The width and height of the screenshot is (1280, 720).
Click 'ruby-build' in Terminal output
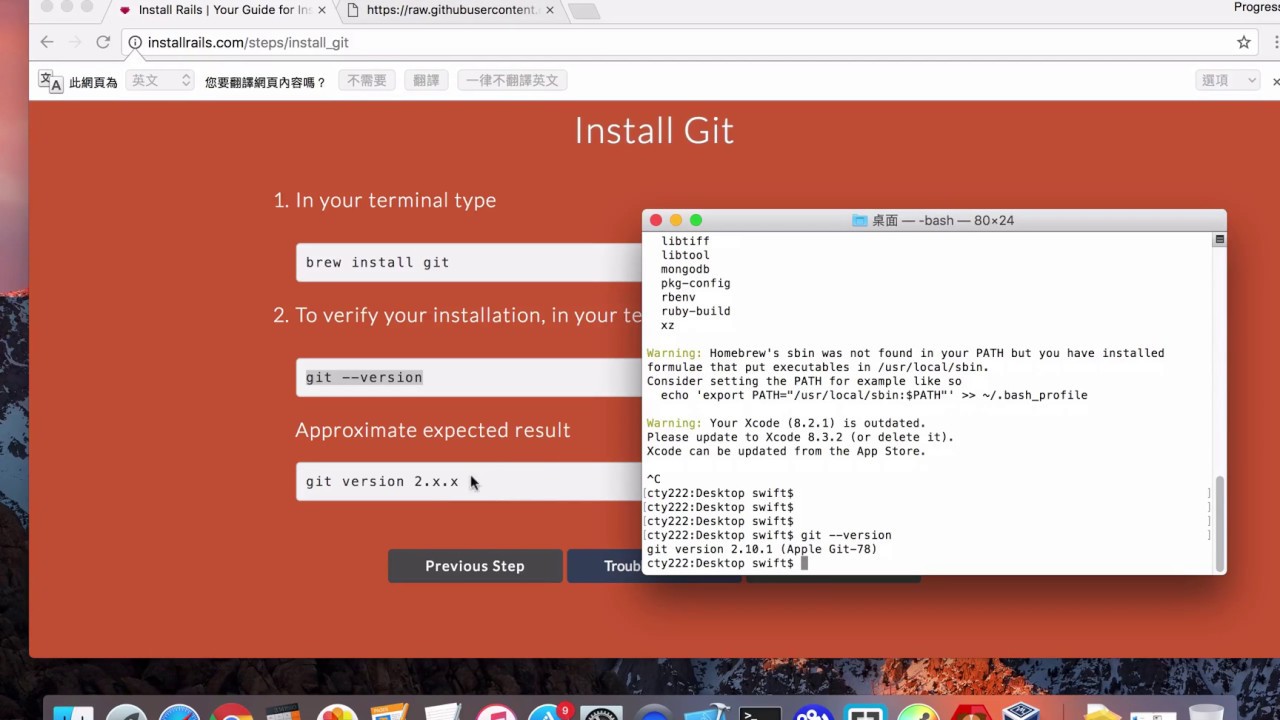696,311
